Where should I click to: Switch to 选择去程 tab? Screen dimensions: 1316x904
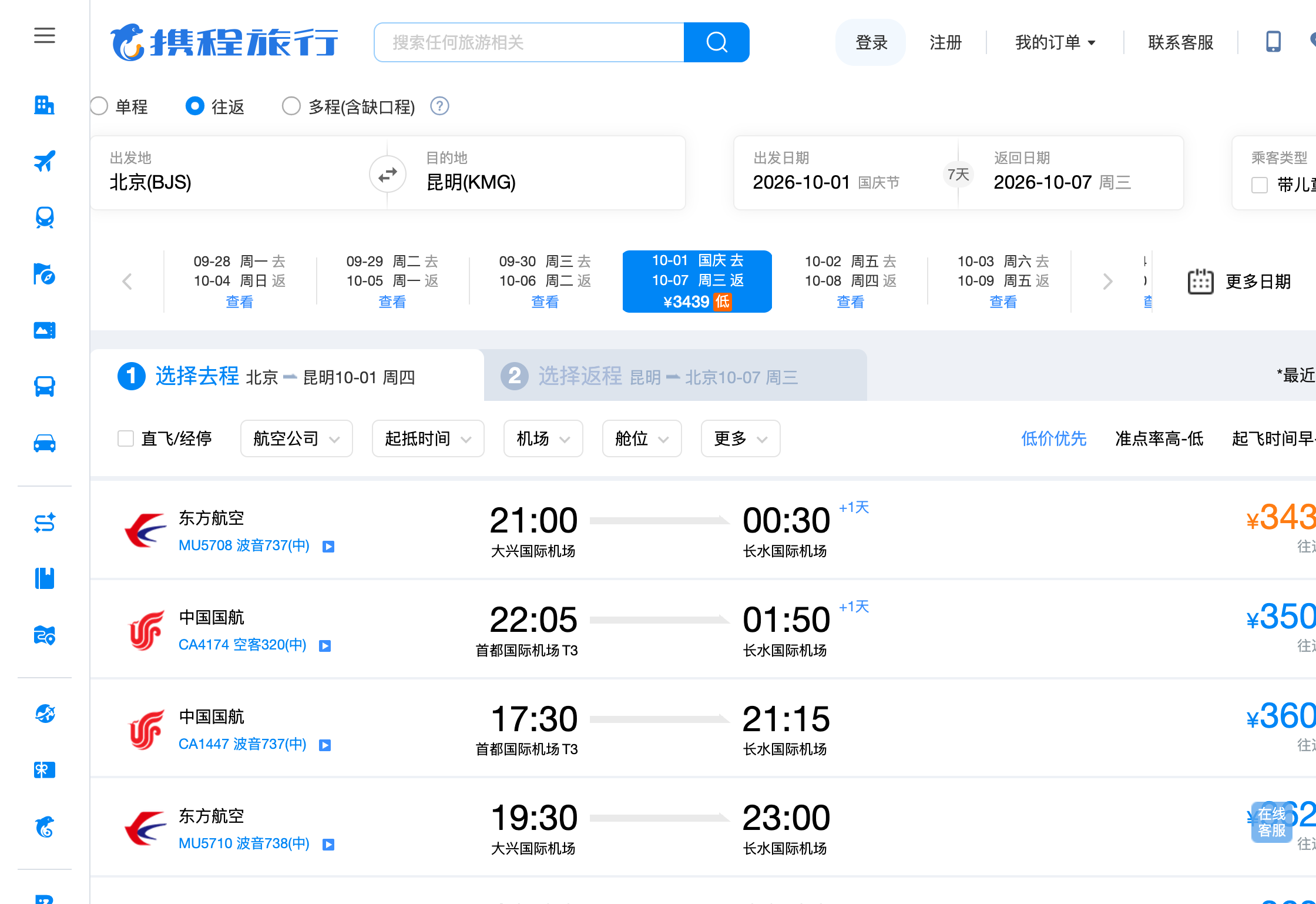pos(287,376)
